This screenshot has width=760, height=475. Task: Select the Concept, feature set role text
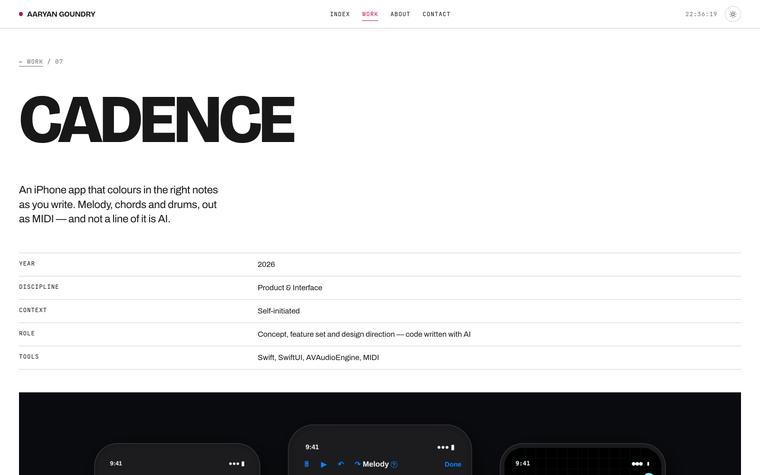tap(364, 334)
